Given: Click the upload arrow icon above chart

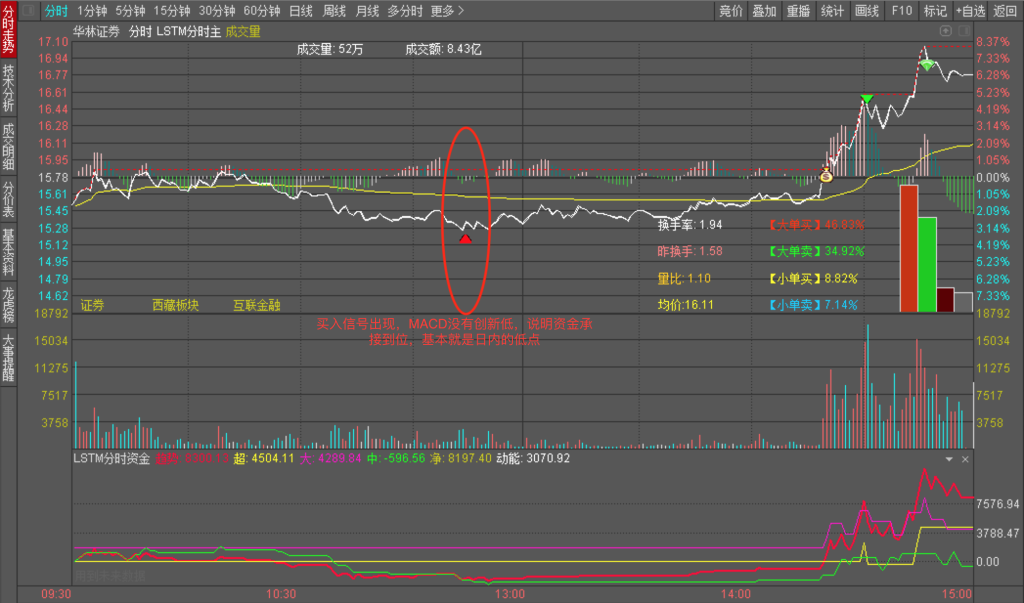Looking at the screenshot, I should [x=946, y=31].
